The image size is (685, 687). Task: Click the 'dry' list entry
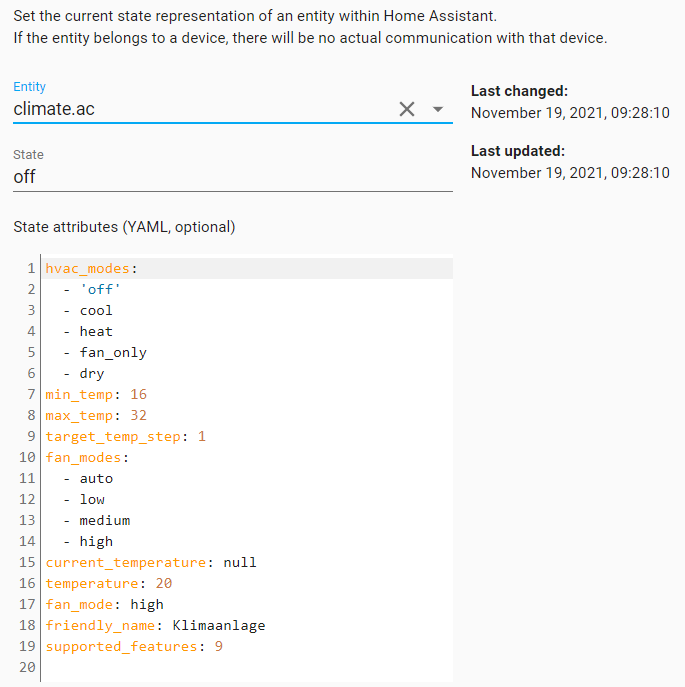click(92, 373)
